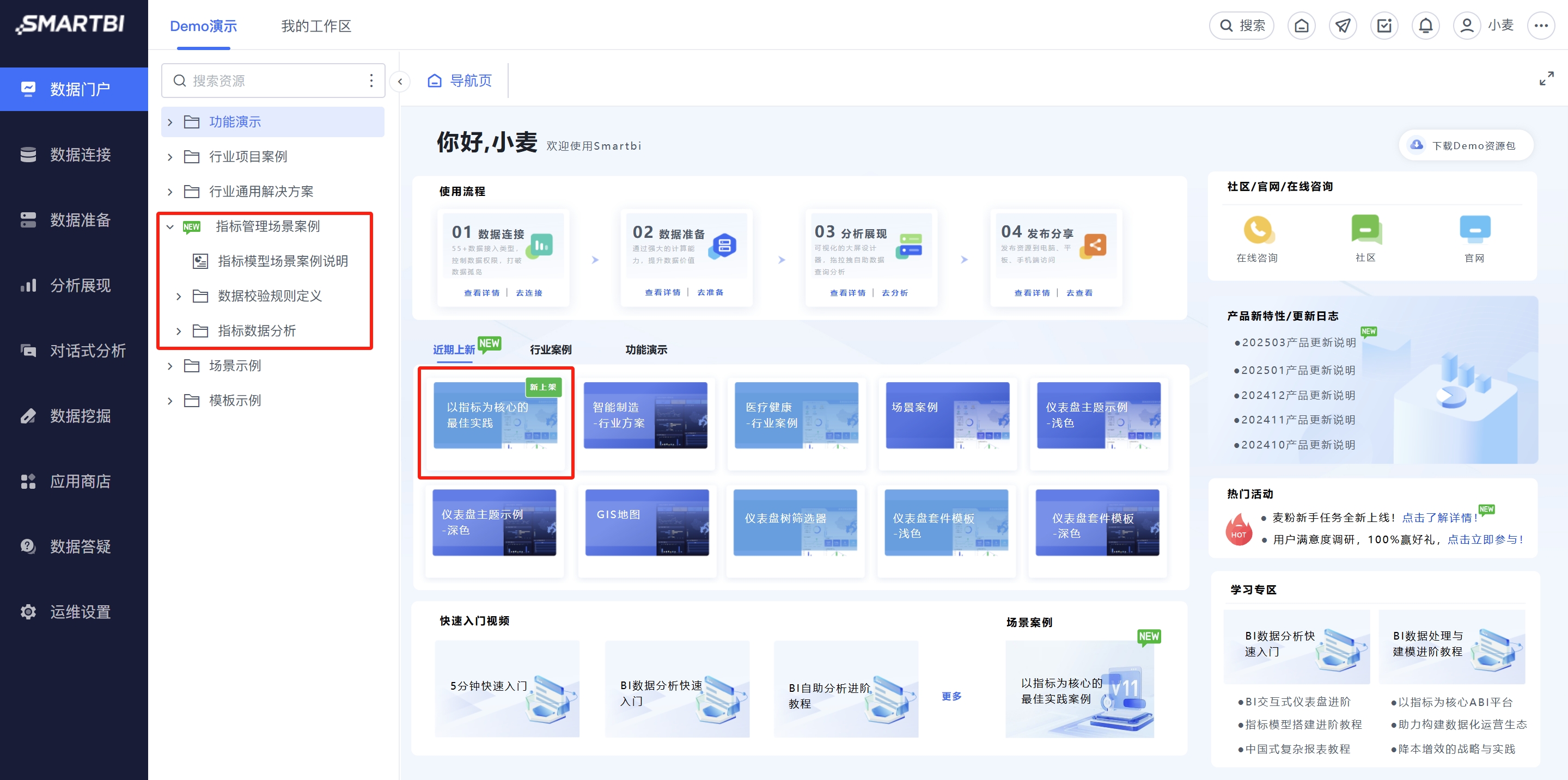The image size is (1568, 780).
Task: Click the home icon in top bar
Action: click(x=1301, y=26)
